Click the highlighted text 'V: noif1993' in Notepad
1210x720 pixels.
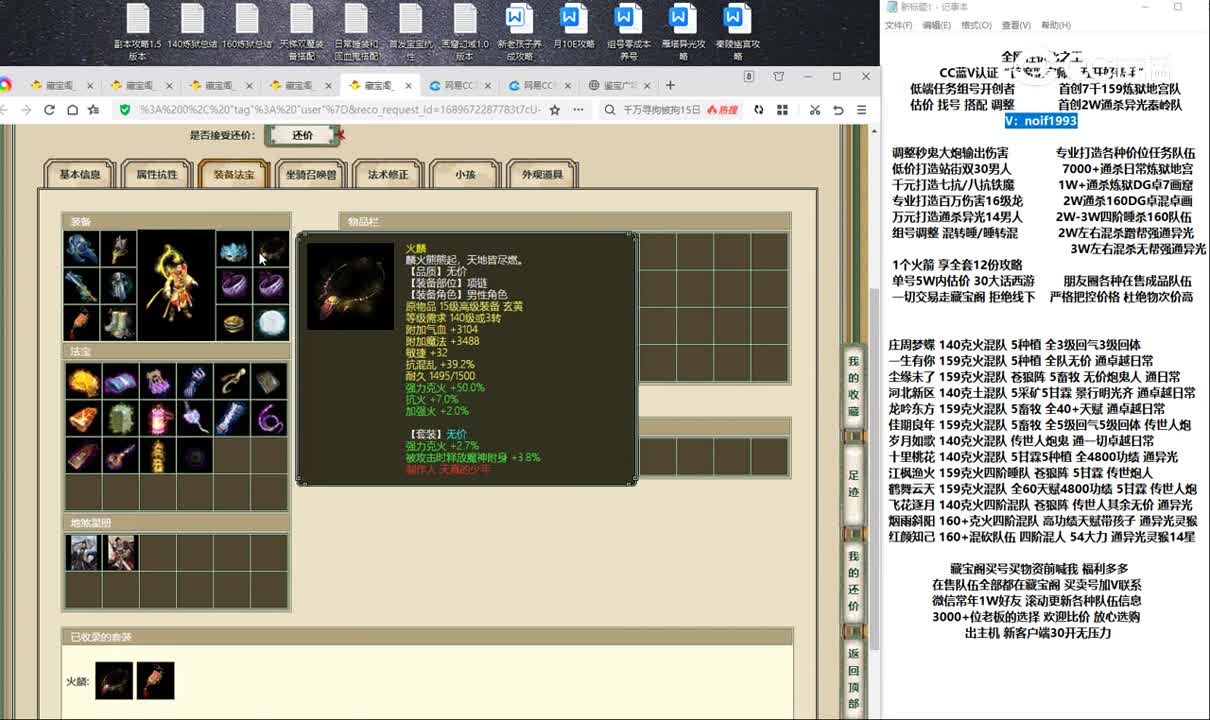click(x=1041, y=121)
